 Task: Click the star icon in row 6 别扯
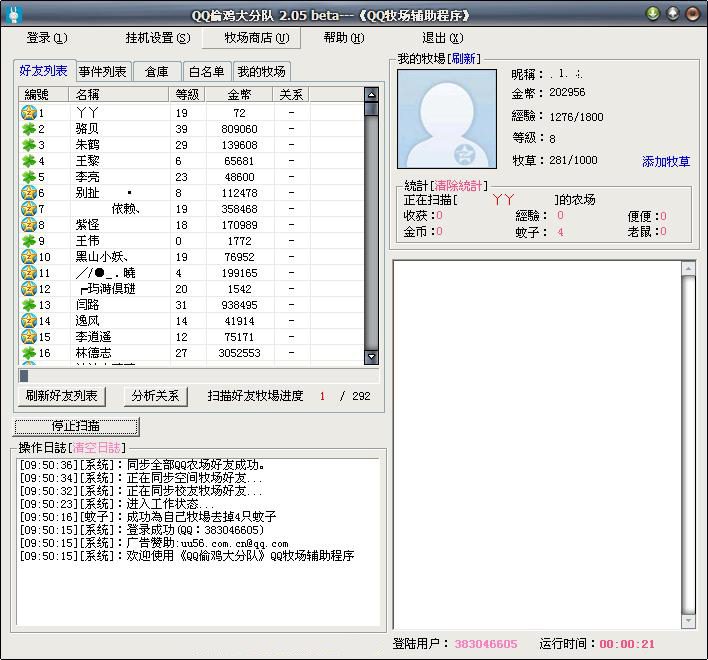[x=29, y=193]
